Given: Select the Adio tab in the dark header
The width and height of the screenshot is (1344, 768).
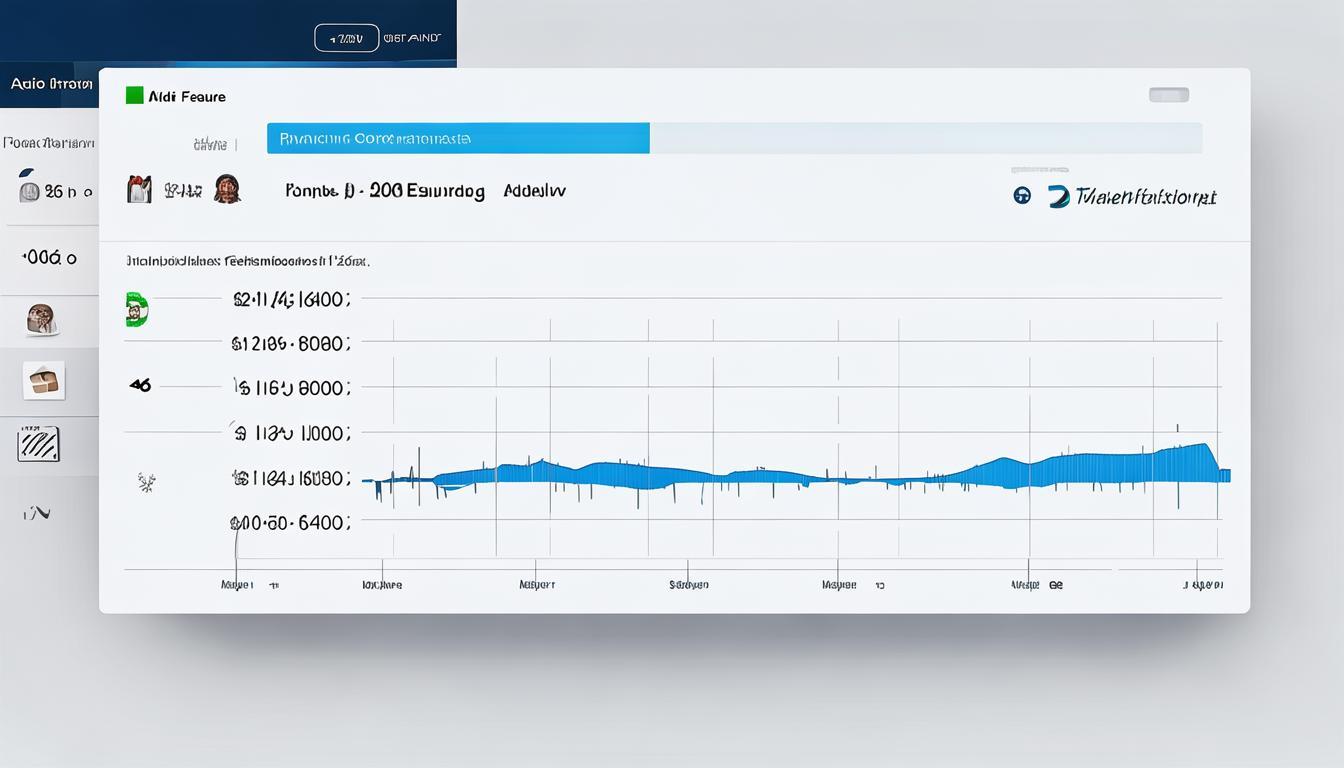Looking at the screenshot, I should point(50,84).
